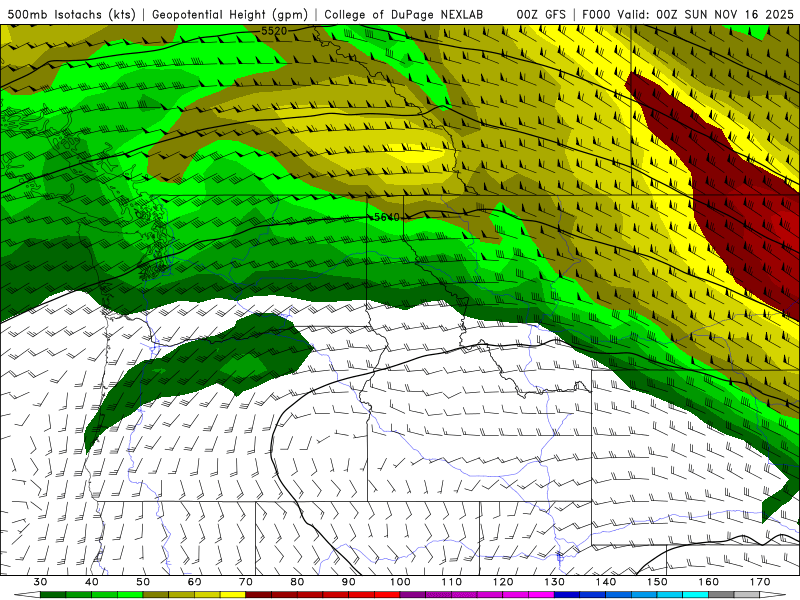800x600 pixels.
Task: Click the 'F000 Valid: 00Z SUN NOV 16 2025' text
Action: coord(688,14)
